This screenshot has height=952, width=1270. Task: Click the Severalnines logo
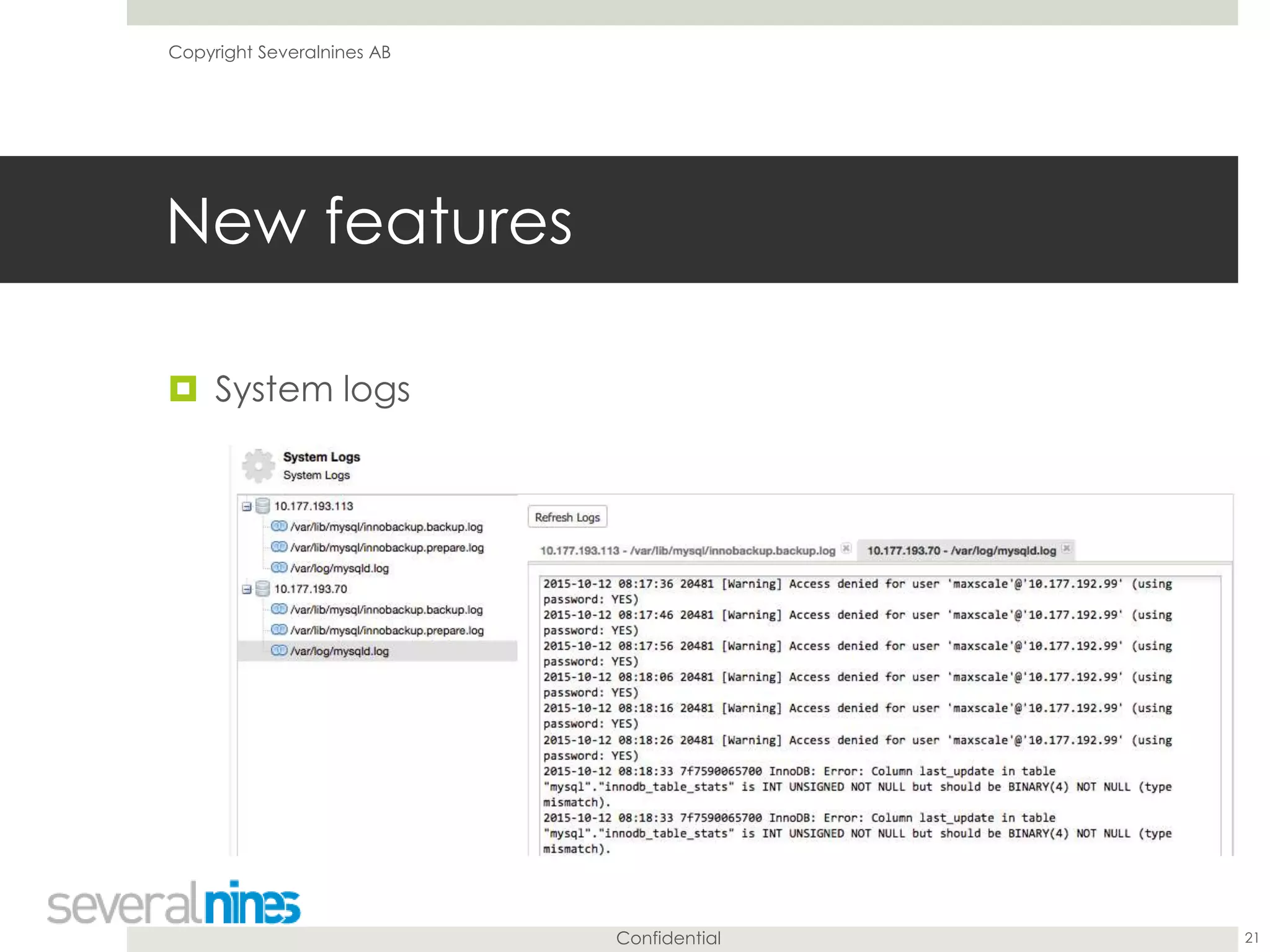point(174,902)
